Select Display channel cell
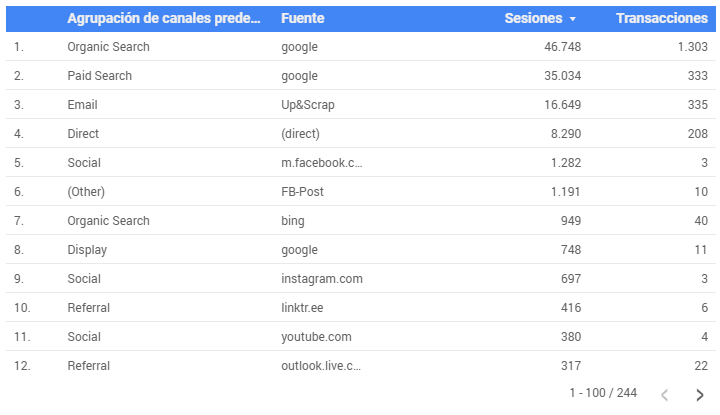The height and width of the screenshot is (415, 720). (87, 250)
